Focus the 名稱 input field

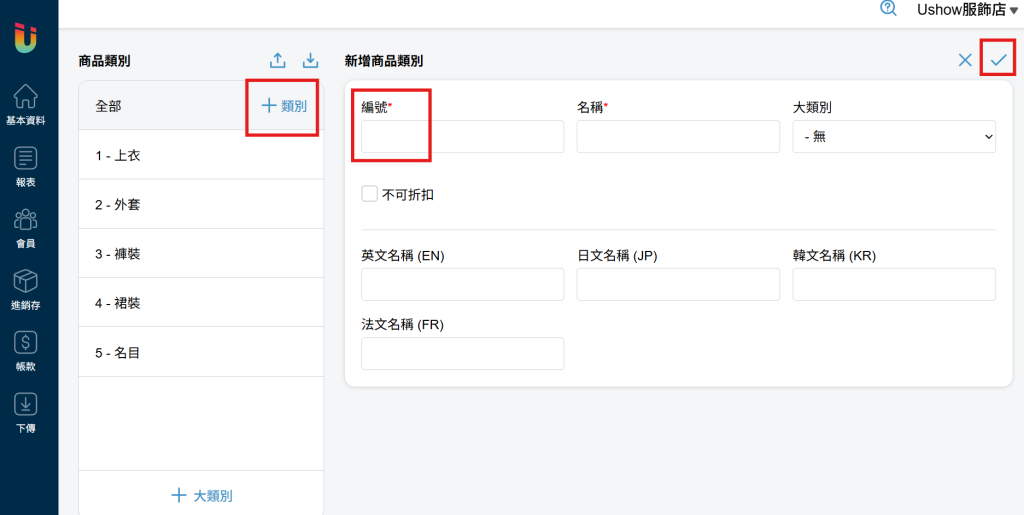[x=678, y=136]
